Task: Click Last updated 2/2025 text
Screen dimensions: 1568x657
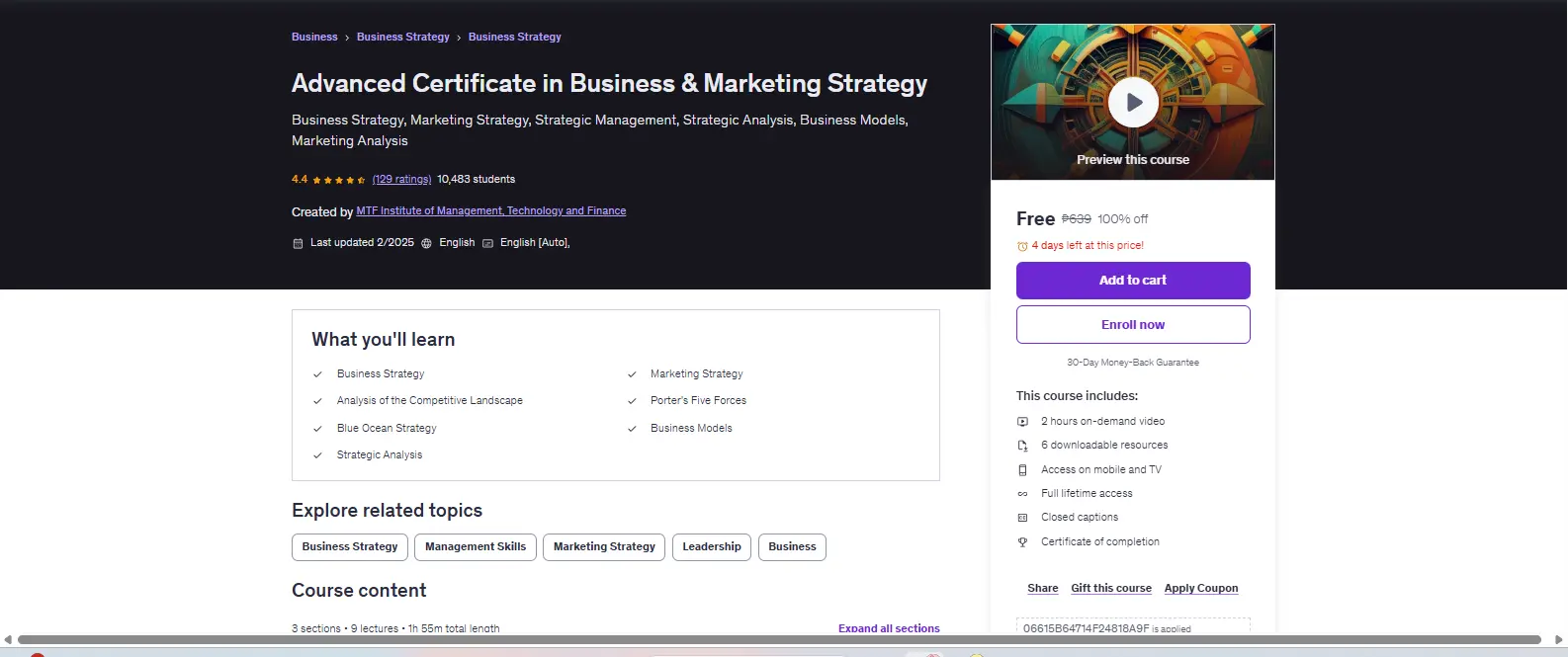Action: click(362, 243)
